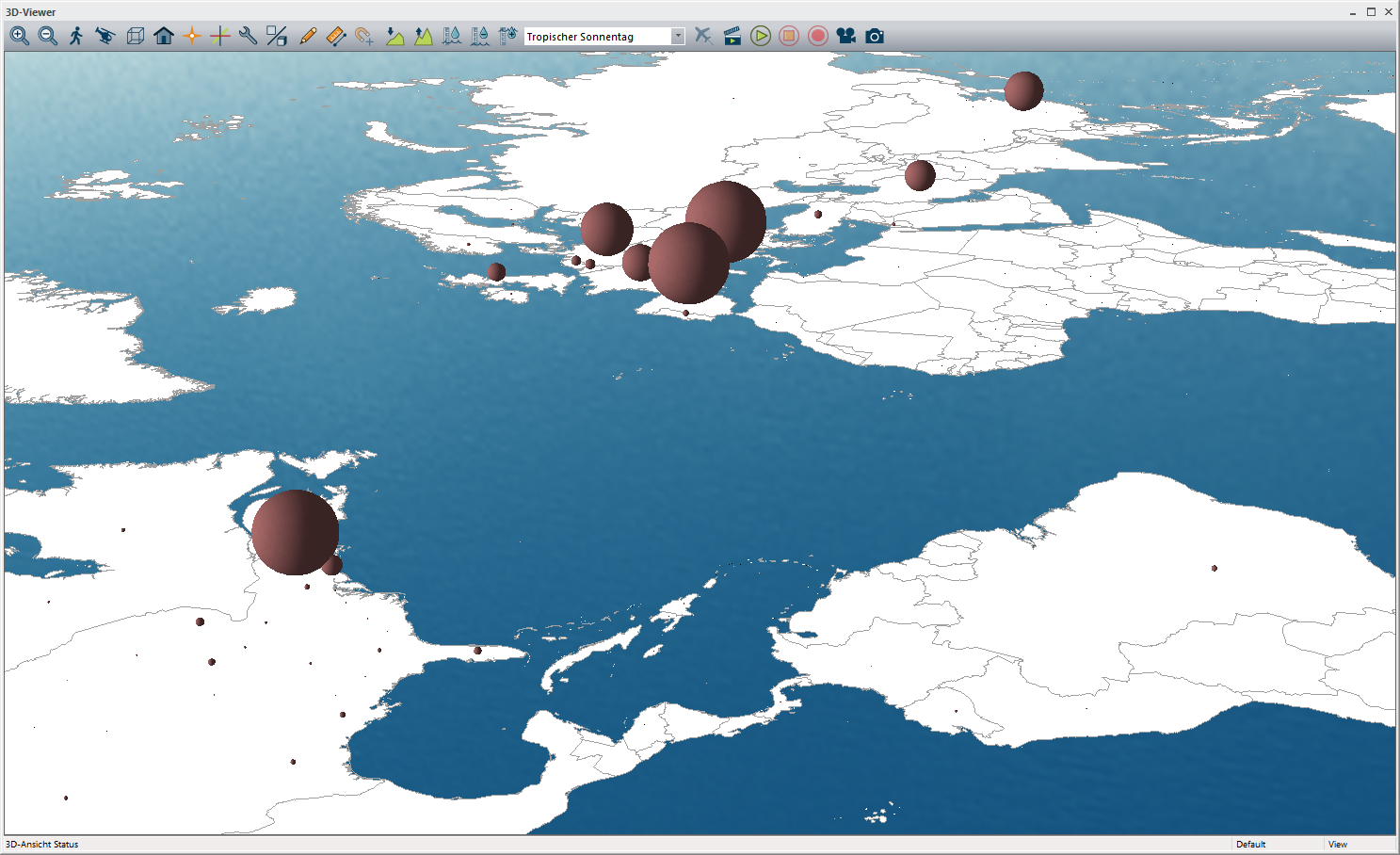Image resolution: width=1400 pixels, height=855 pixels.
Task: Click the water gauge icon beside raise terrain
Action: (452, 36)
